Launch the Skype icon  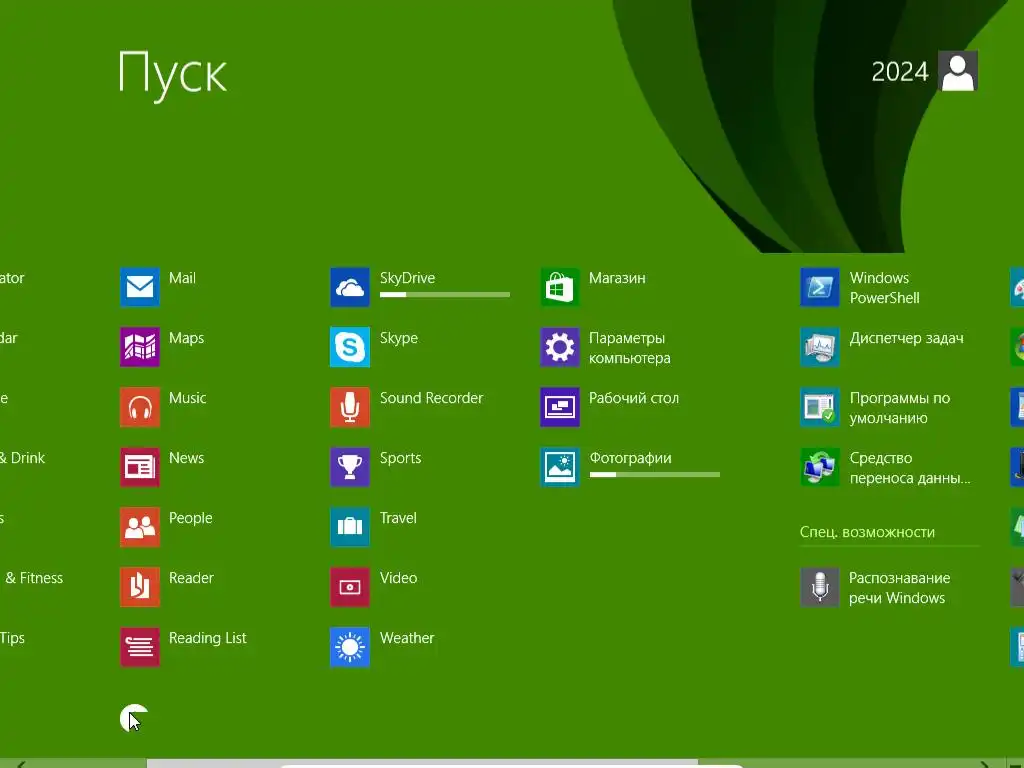[350, 347]
